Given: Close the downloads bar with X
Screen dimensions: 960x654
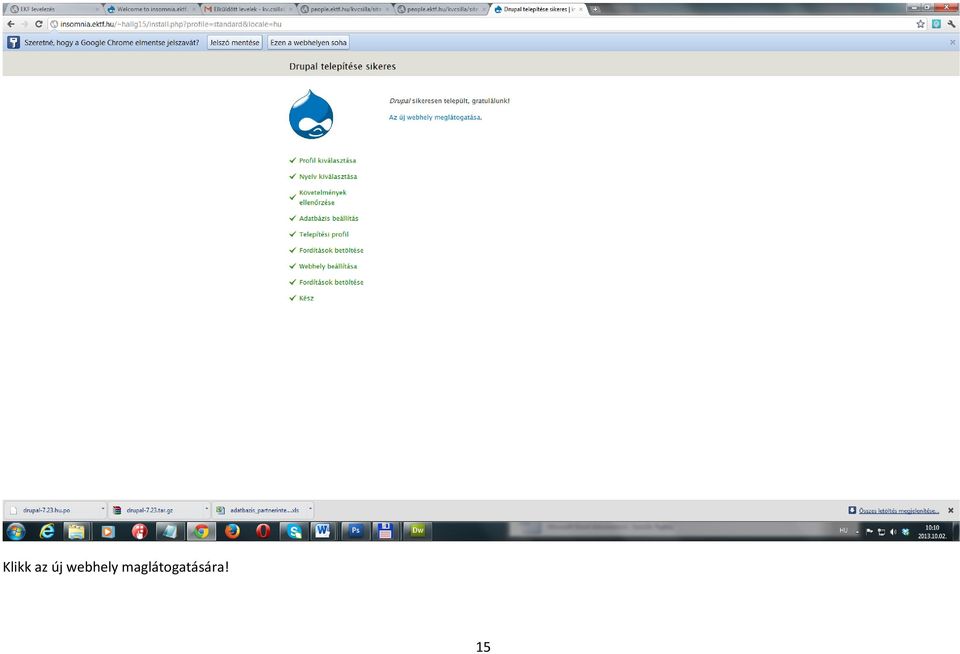Looking at the screenshot, I should (x=951, y=510).
